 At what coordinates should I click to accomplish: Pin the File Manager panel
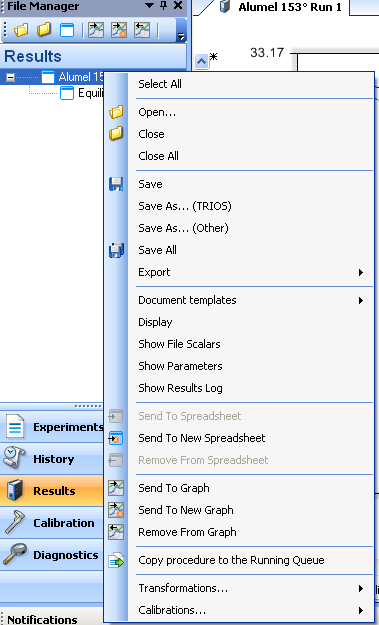[x=163, y=6]
